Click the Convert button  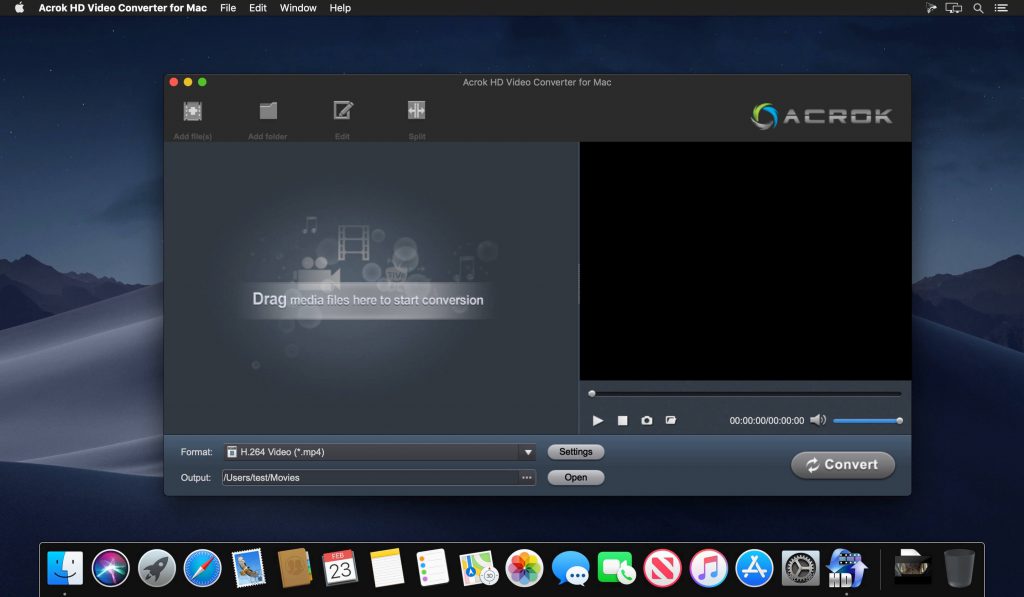pyautogui.click(x=842, y=464)
